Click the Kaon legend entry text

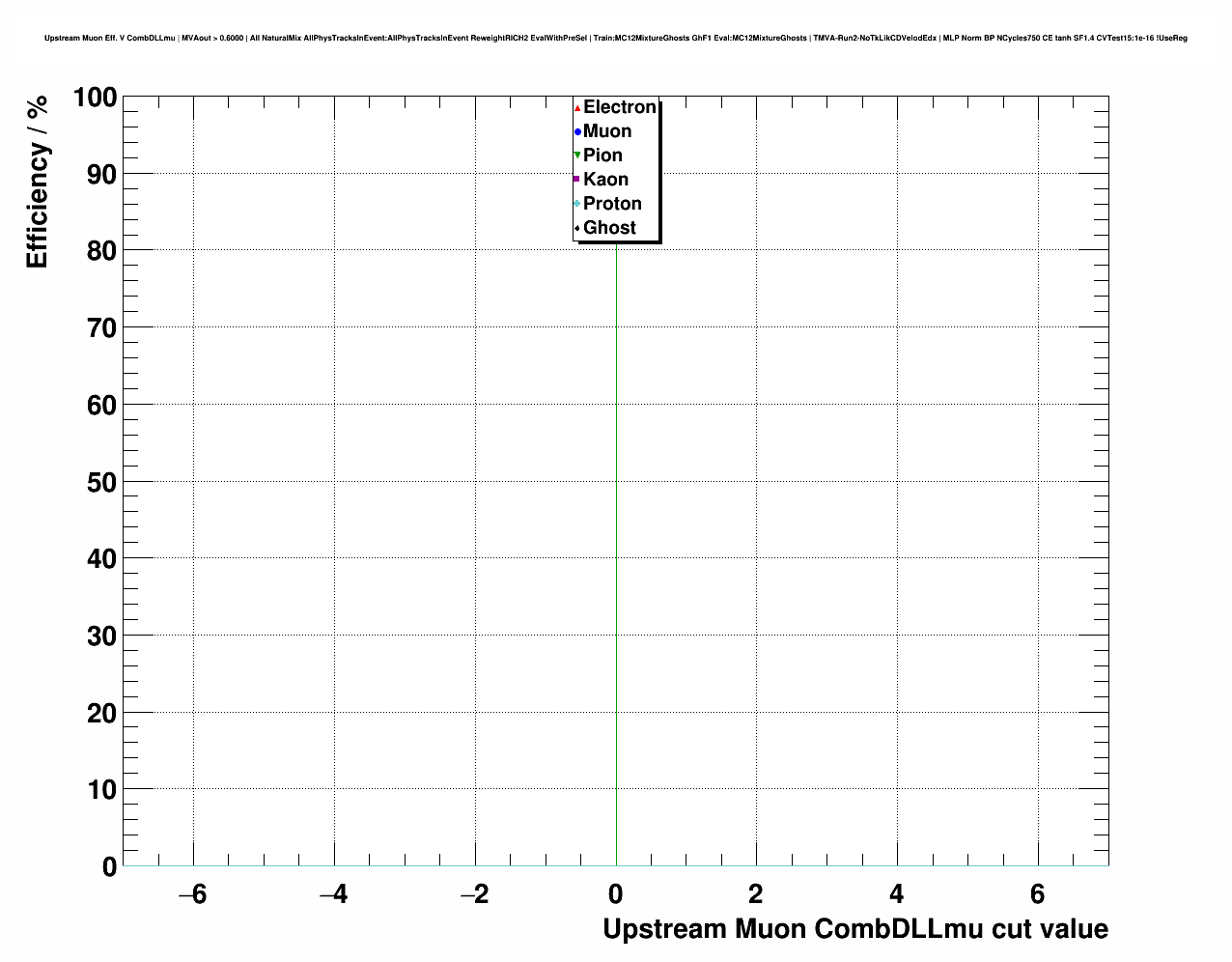click(x=605, y=180)
